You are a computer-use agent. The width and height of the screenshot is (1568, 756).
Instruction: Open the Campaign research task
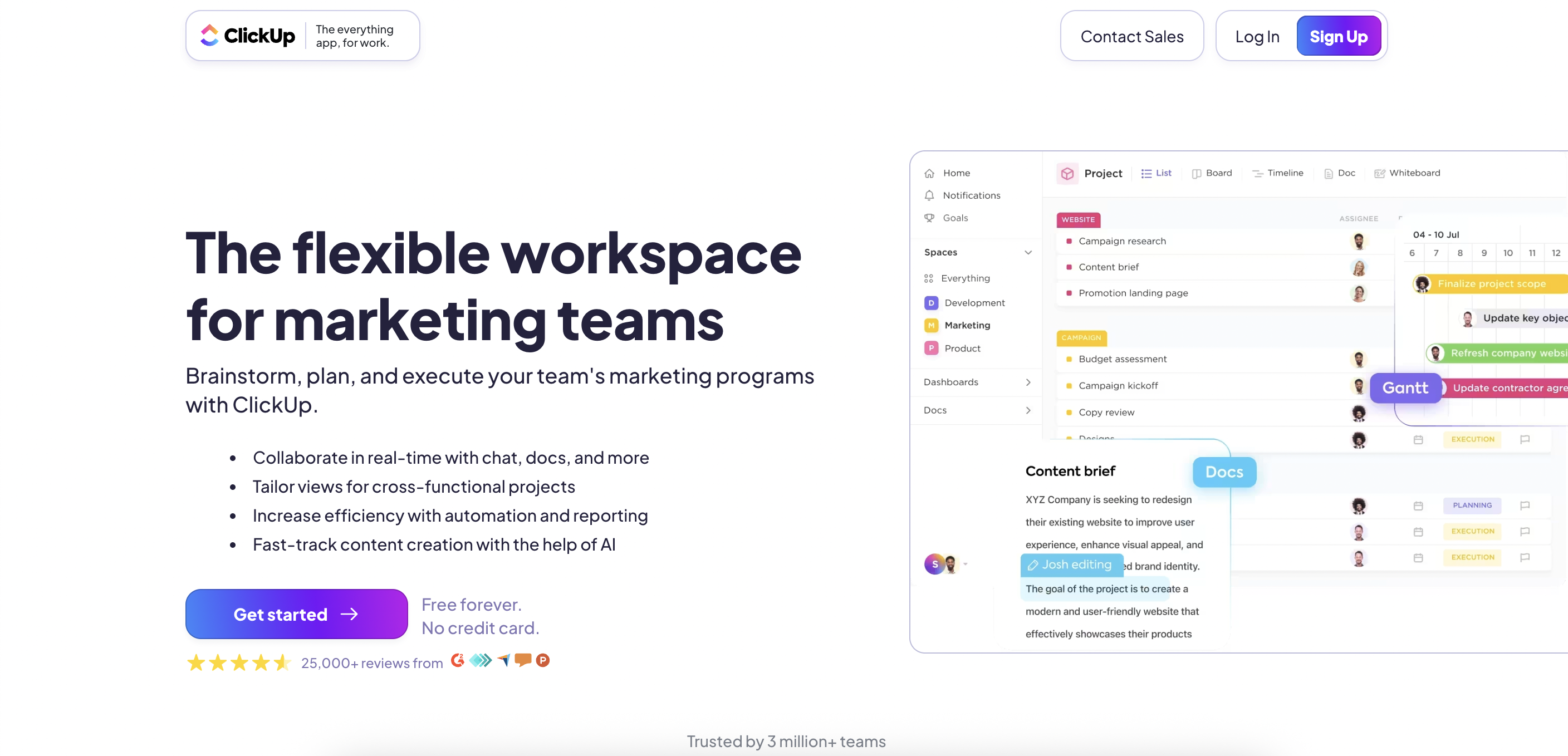coord(1122,241)
